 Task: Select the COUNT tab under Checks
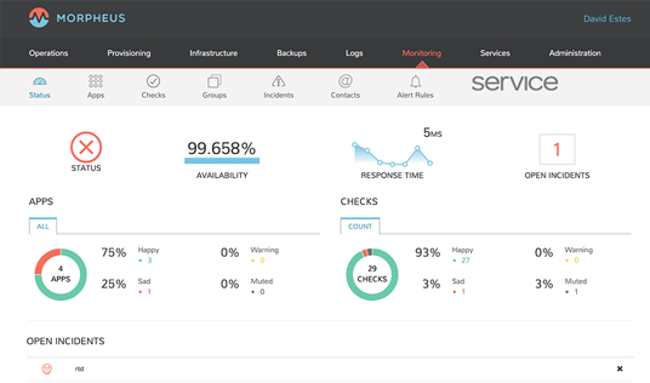tap(360, 226)
